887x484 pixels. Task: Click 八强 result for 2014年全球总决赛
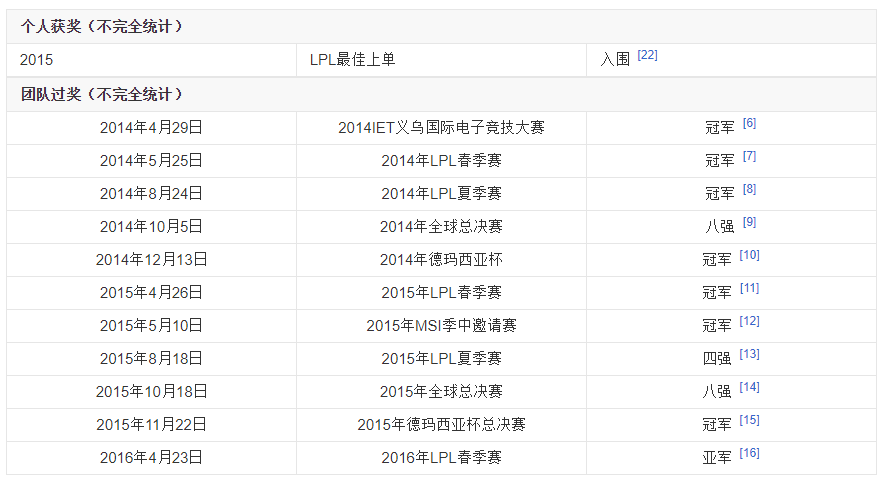[x=720, y=227]
